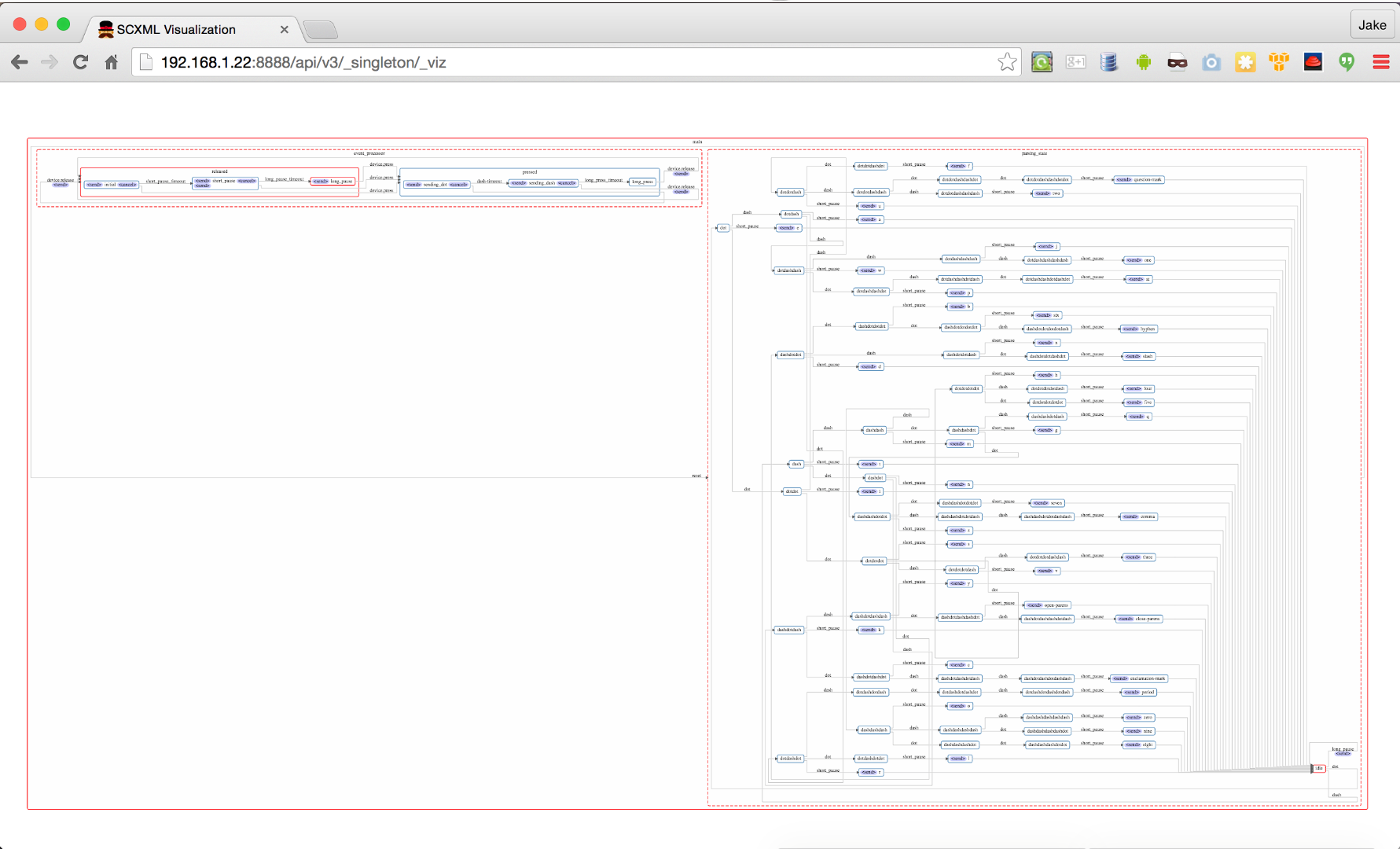The image size is (1400, 849).
Task: Click the green refresh extension icon
Action: (x=1042, y=62)
